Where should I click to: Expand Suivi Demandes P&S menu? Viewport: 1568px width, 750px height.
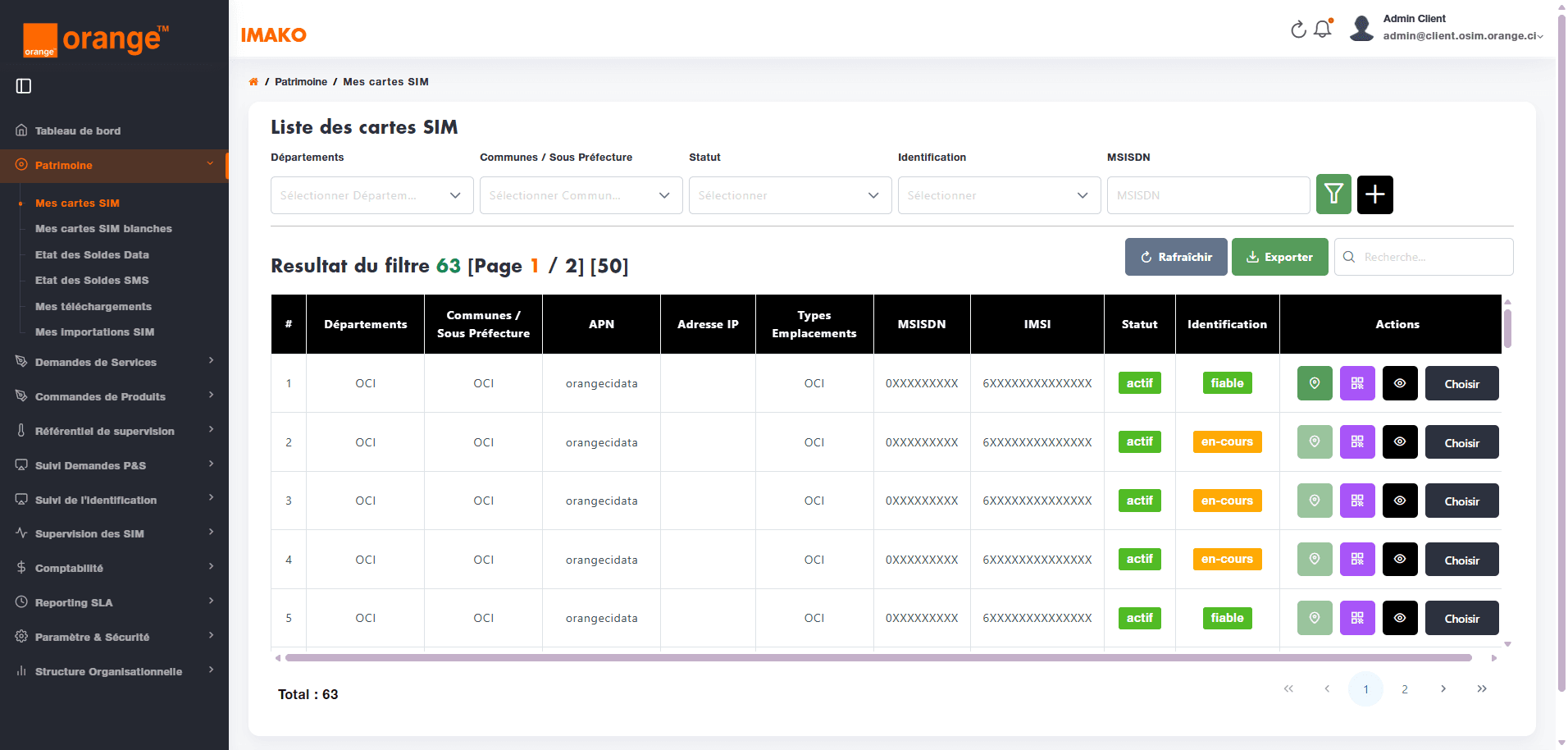pyautogui.click(x=114, y=465)
